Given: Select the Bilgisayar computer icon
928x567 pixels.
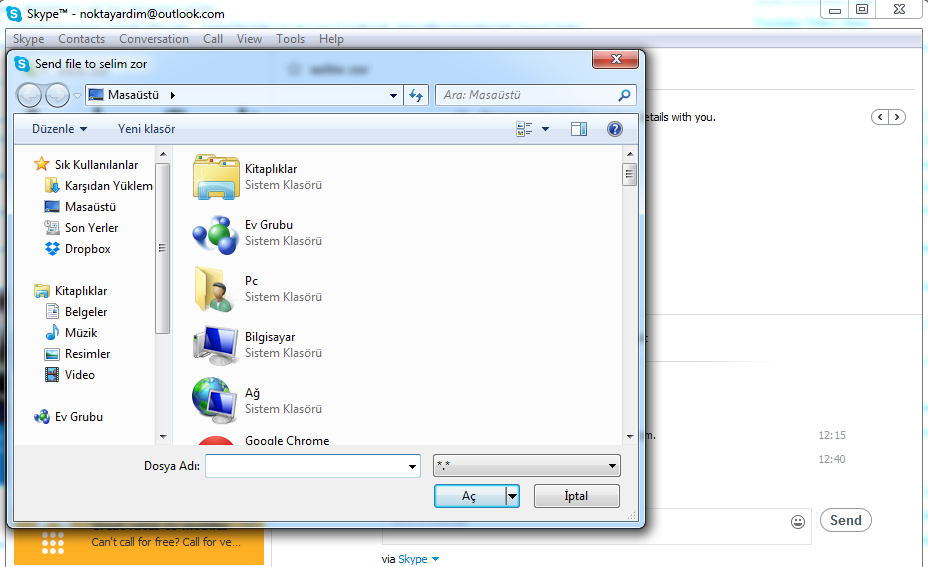Looking at the screenshot, I should pyautogui.click(x=215, y=345).
